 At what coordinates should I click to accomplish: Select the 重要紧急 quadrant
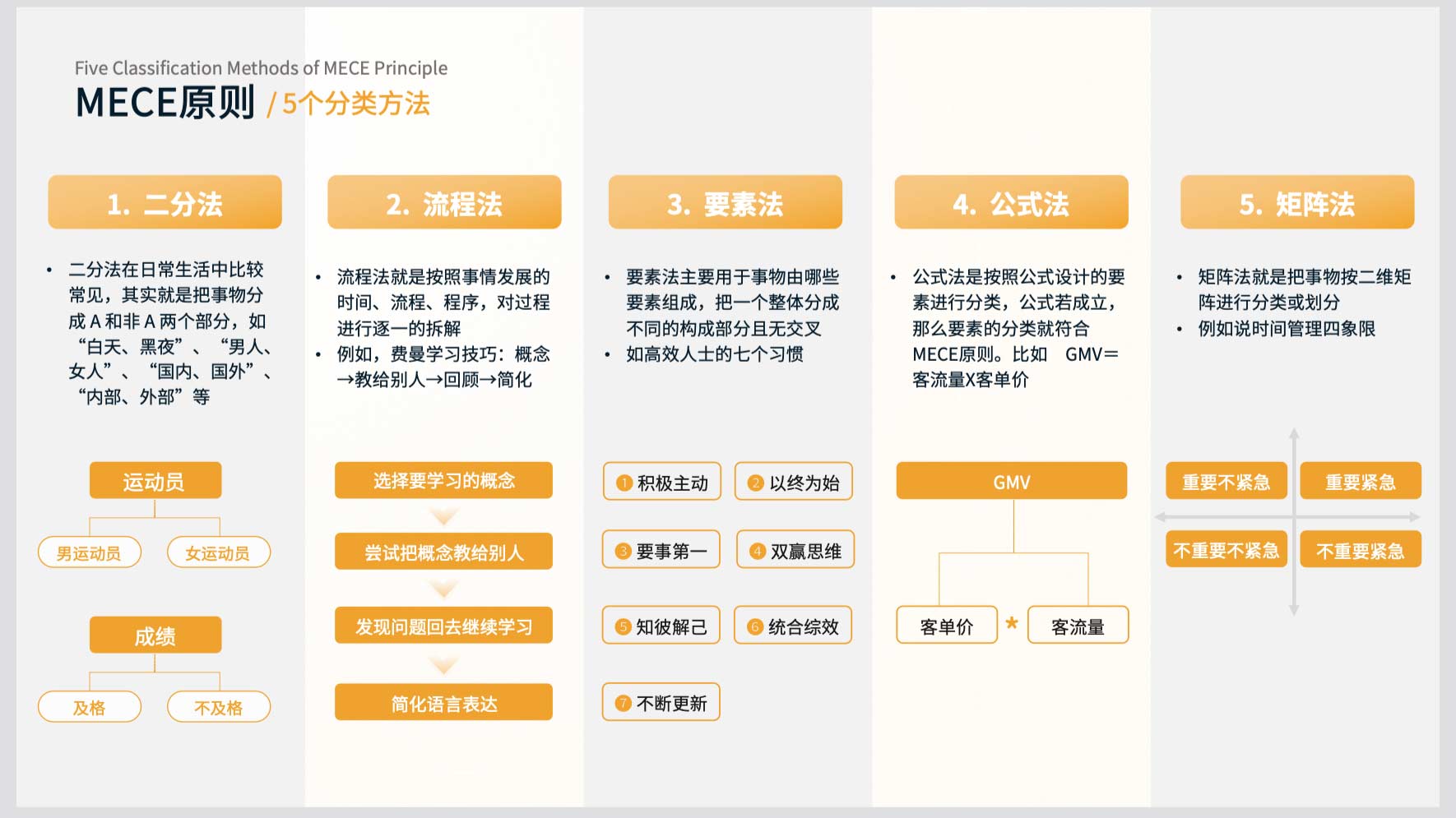tap(1361, 482)
